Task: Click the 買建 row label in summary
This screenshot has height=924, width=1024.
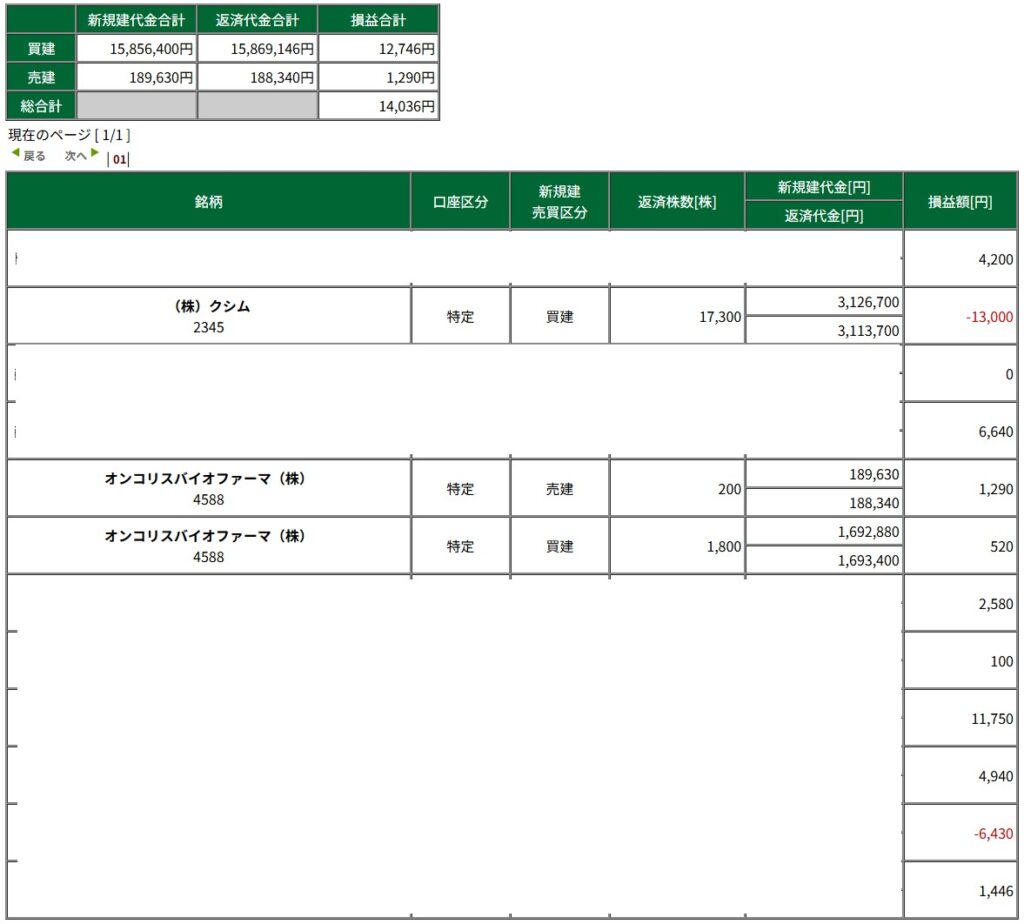Action: tap(41, 48)
